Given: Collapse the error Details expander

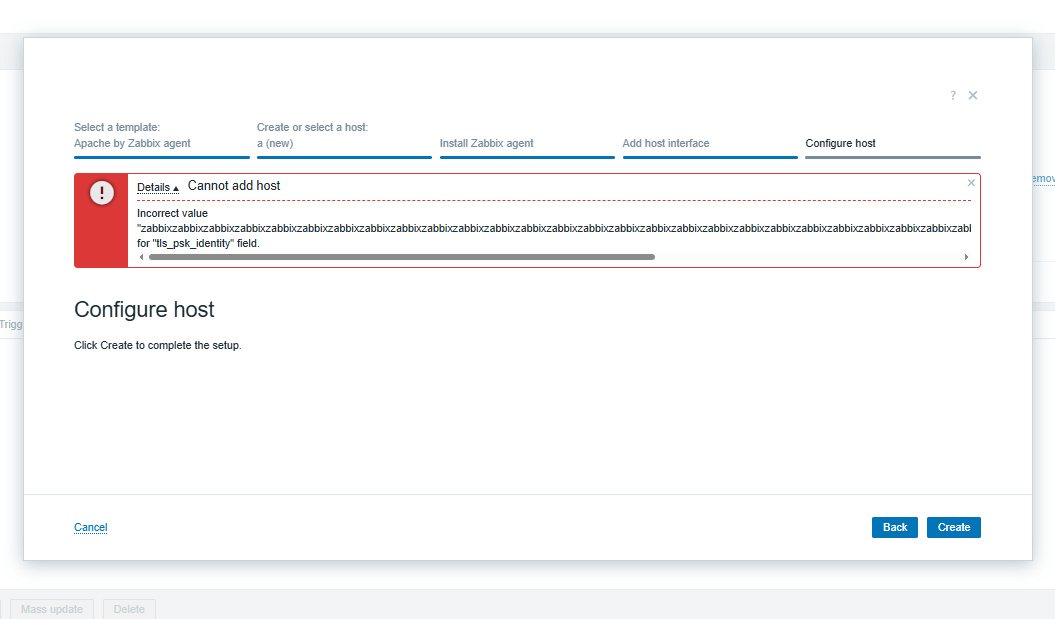Looking at the screenshot, I should 158,188.
